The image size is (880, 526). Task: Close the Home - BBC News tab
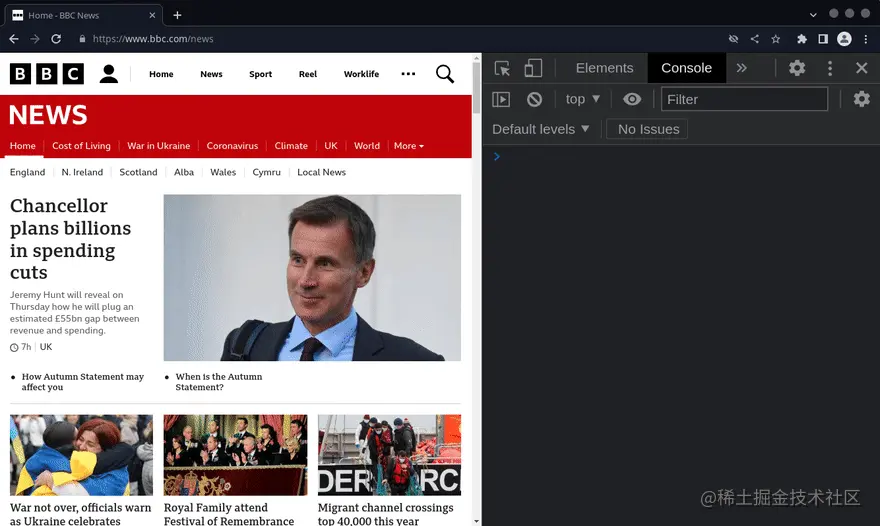click(152, 15)
